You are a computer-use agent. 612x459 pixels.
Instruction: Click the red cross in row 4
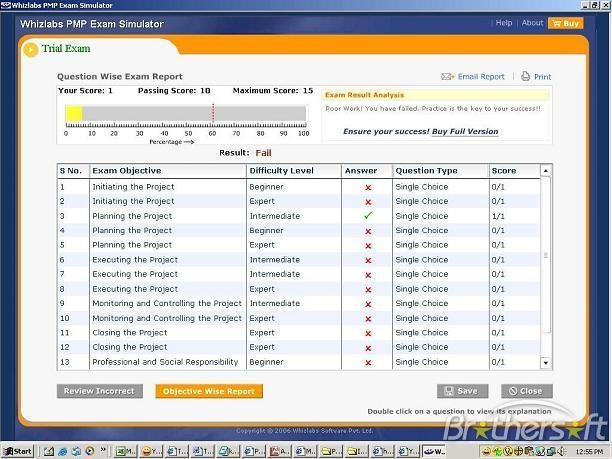click(368, 231)
